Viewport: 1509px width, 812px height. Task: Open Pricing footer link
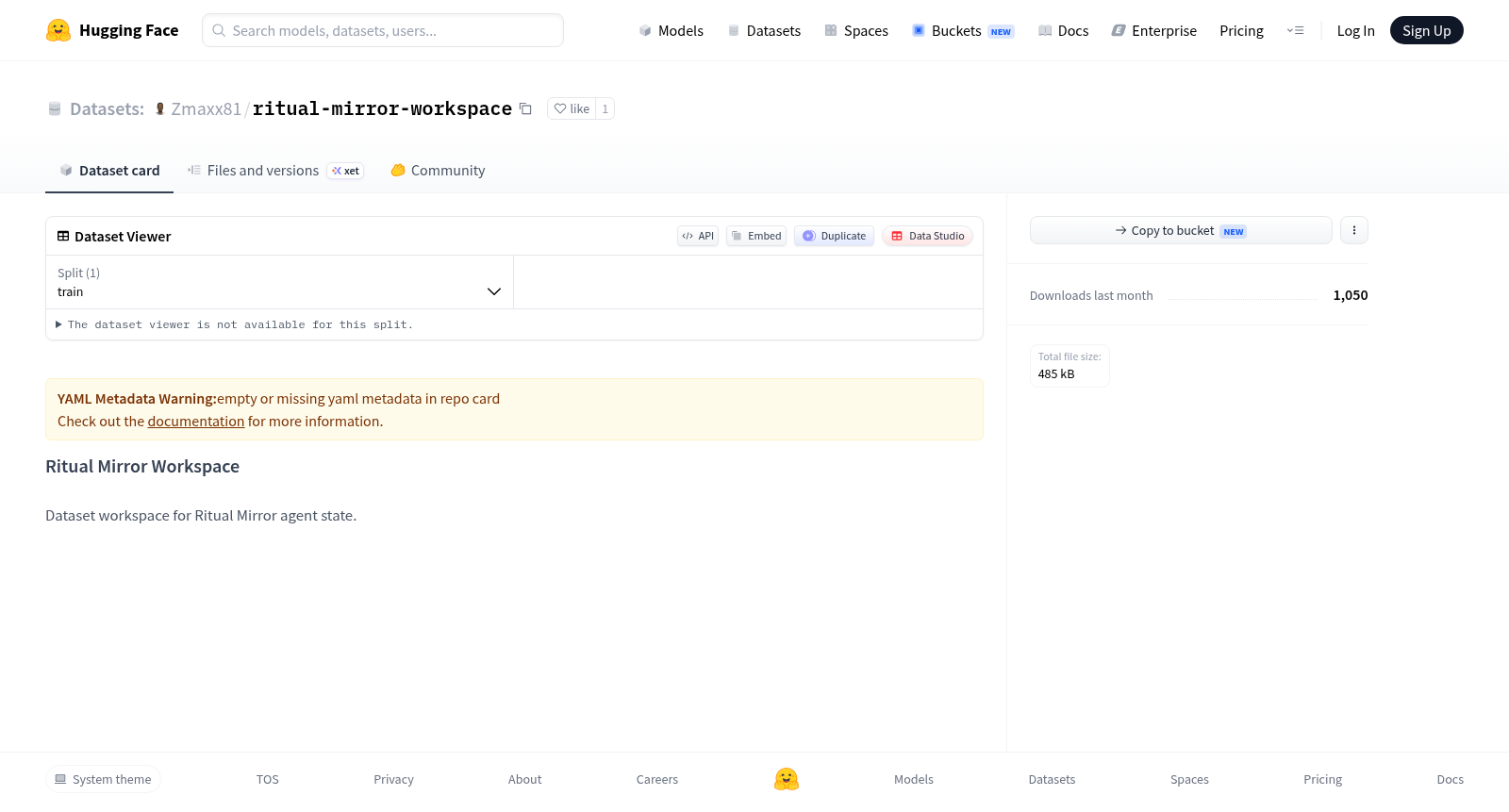[1322, 779]
